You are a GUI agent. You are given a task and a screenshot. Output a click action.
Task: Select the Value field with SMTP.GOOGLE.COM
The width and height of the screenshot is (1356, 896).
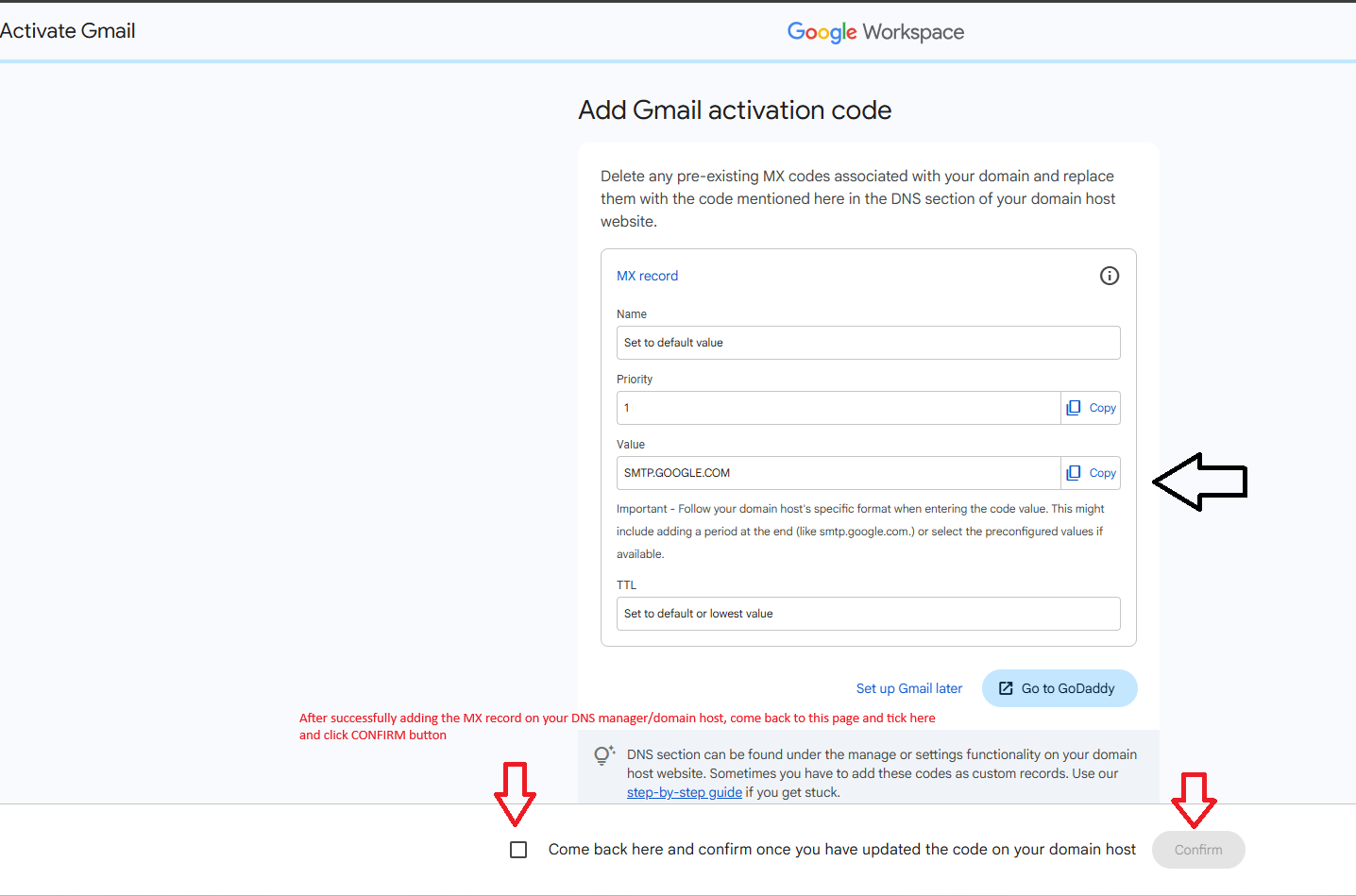pos(838,473)
